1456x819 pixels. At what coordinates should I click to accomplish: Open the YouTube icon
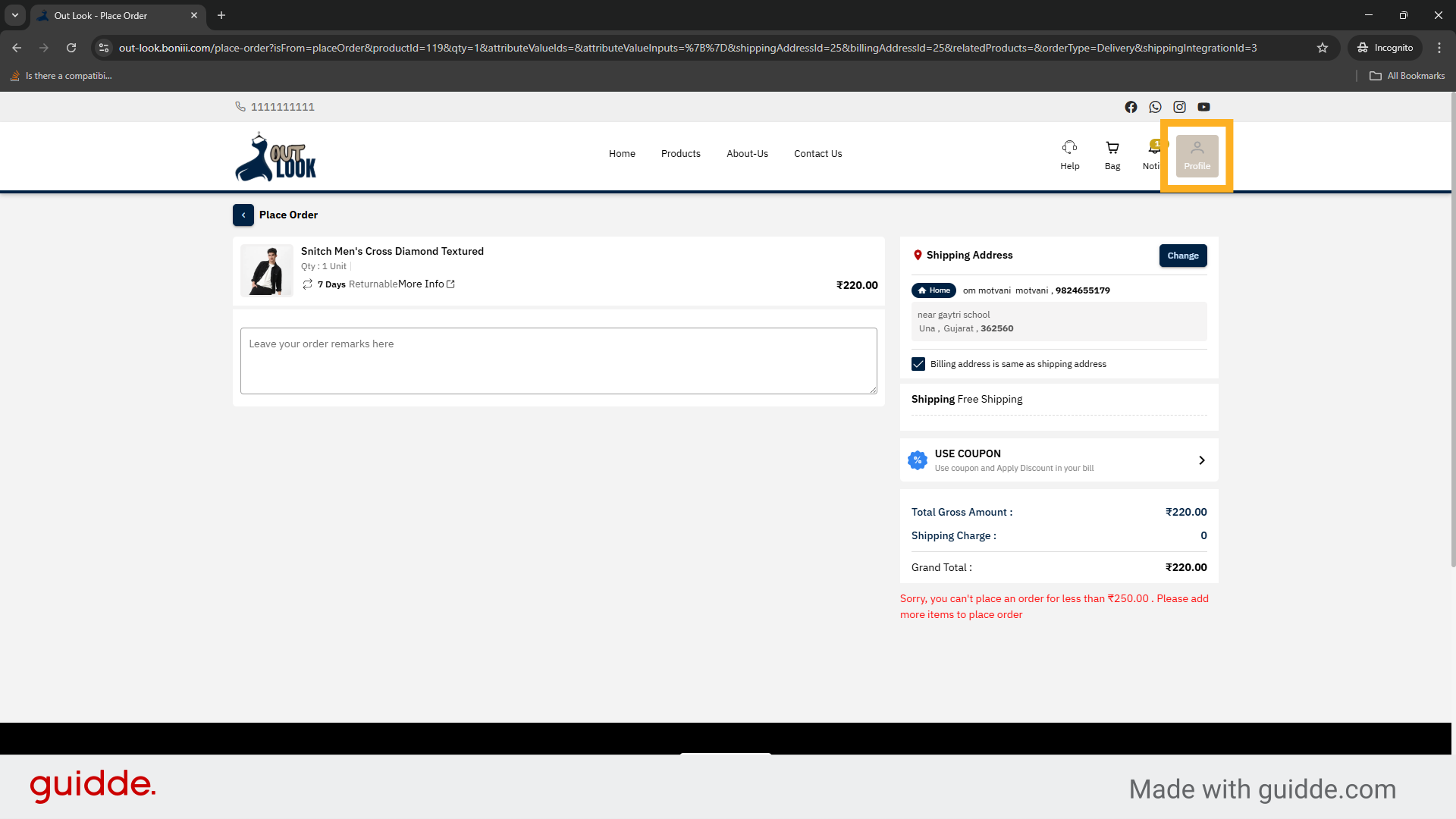1203,107
